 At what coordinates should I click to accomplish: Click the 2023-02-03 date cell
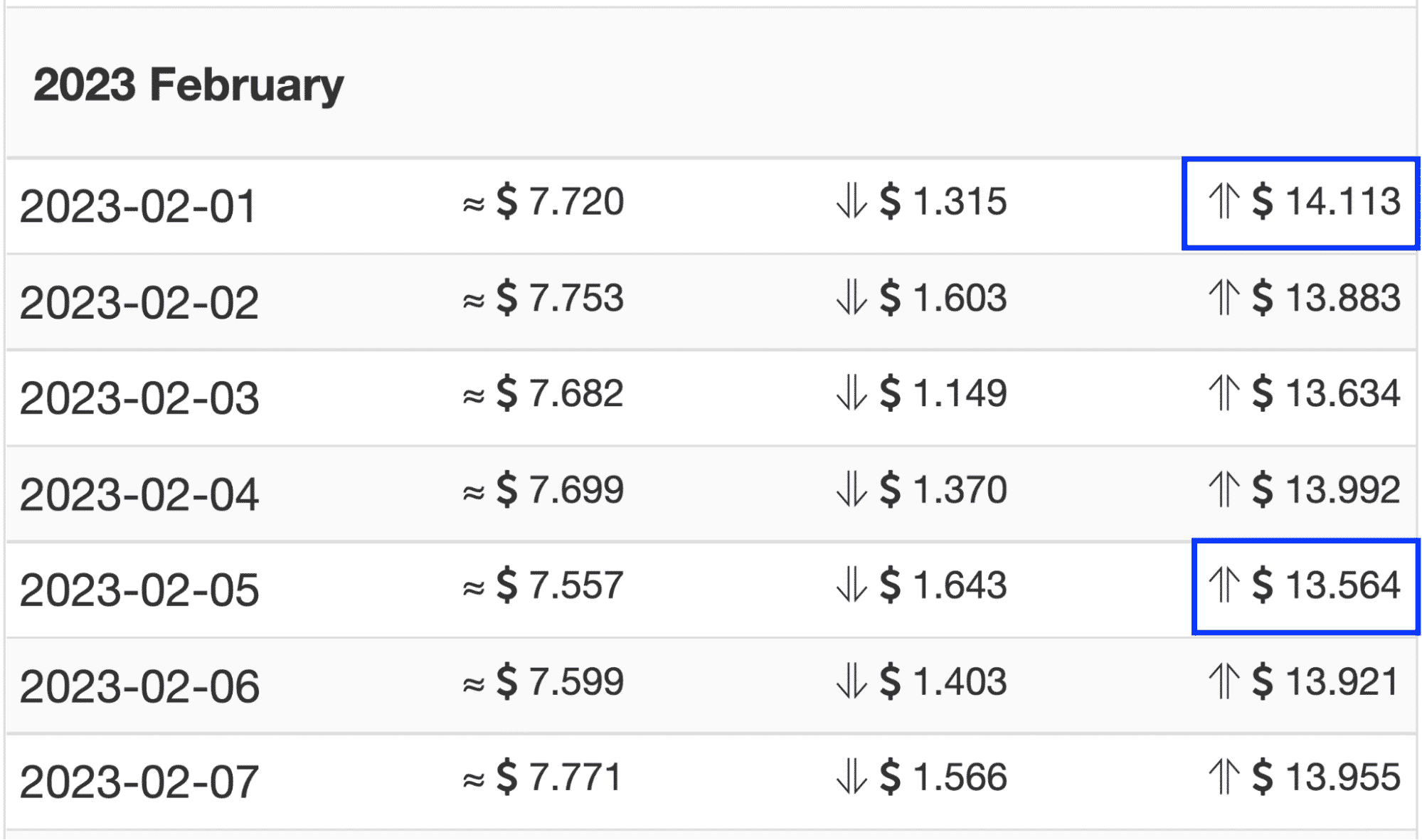139,398
